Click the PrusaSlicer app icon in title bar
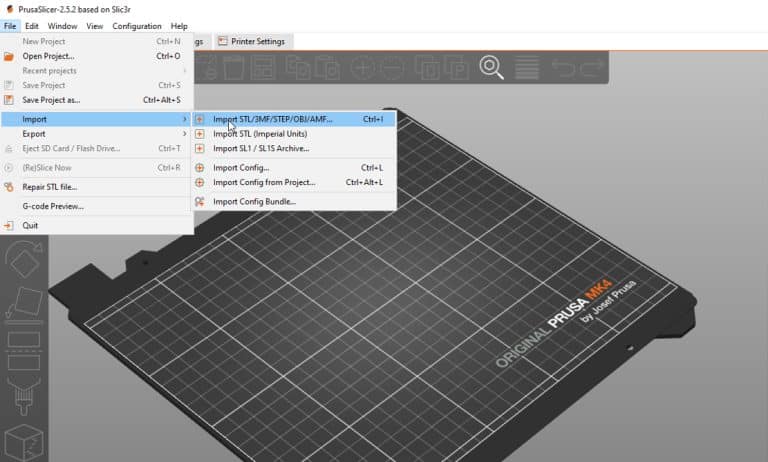This screenshot has height=462, width=768. pyautogui.click(x=9, y=9)
